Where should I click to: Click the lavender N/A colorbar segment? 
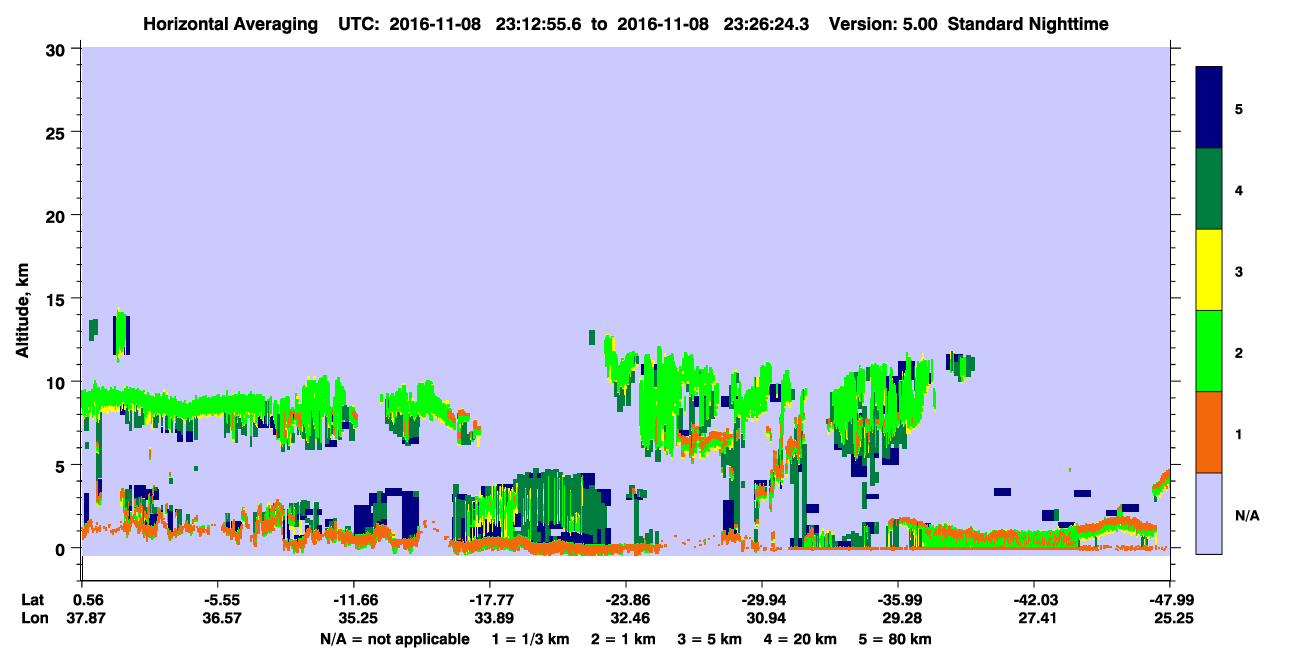pyautogui.click(x=1209, y=513)
